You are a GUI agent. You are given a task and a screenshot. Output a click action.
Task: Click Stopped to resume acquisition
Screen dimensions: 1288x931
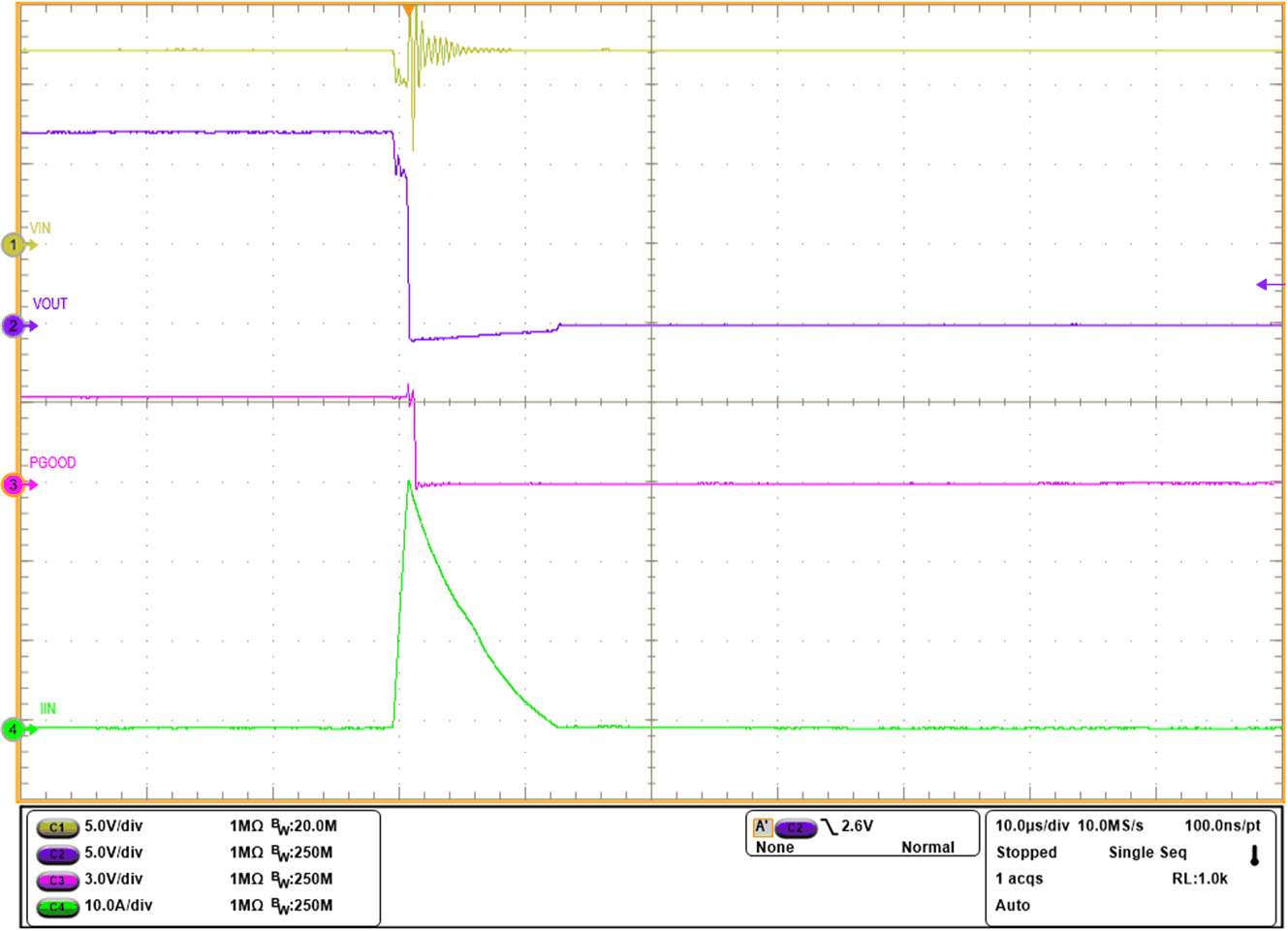coord(1026,853)
